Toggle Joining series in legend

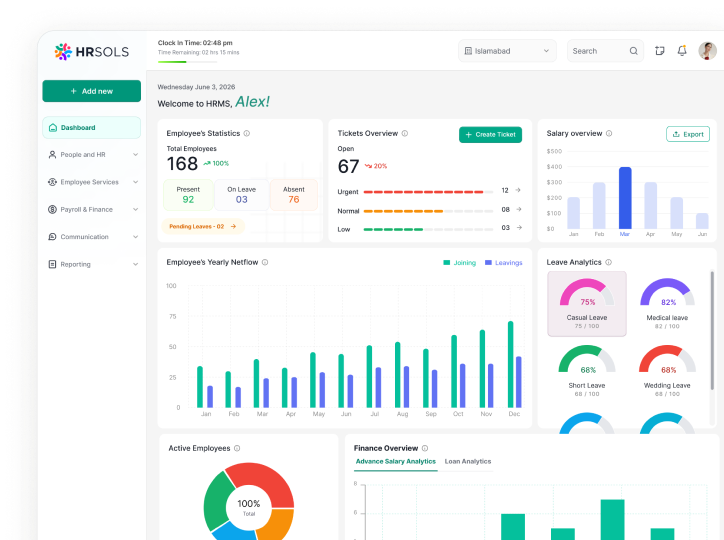coord(459,263)
